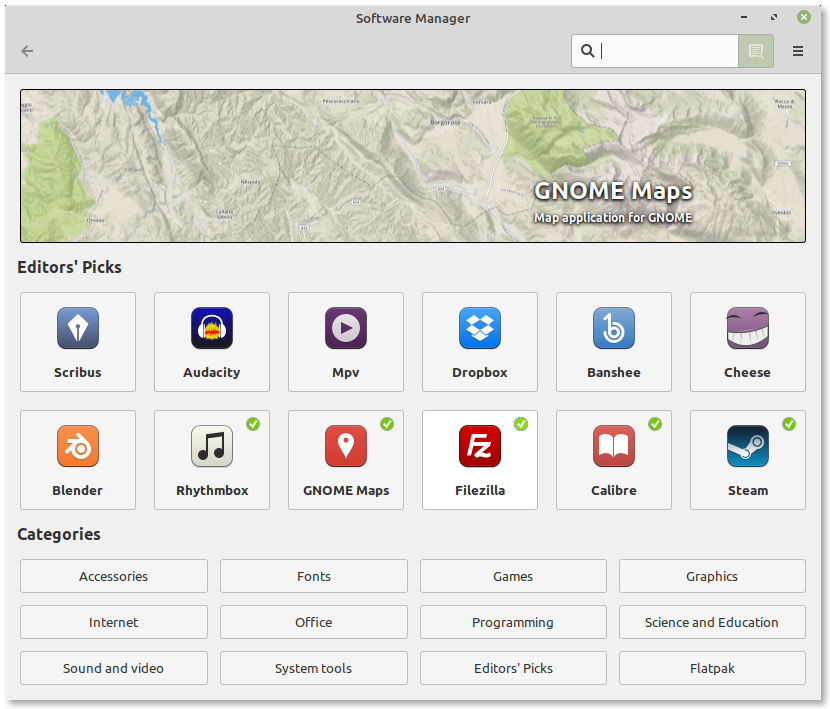Viewport: 830px width, 709px height.
Task: Open the Filezilla app tile
Action: pyautogui.click(x=480, y=460)
